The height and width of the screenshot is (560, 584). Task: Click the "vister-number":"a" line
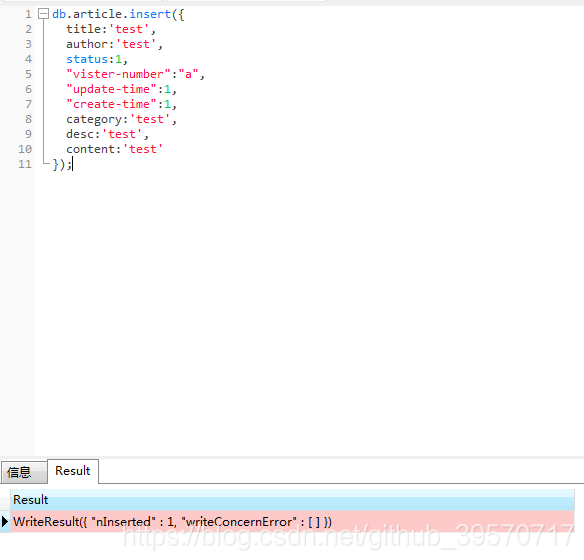pos(135,74)
